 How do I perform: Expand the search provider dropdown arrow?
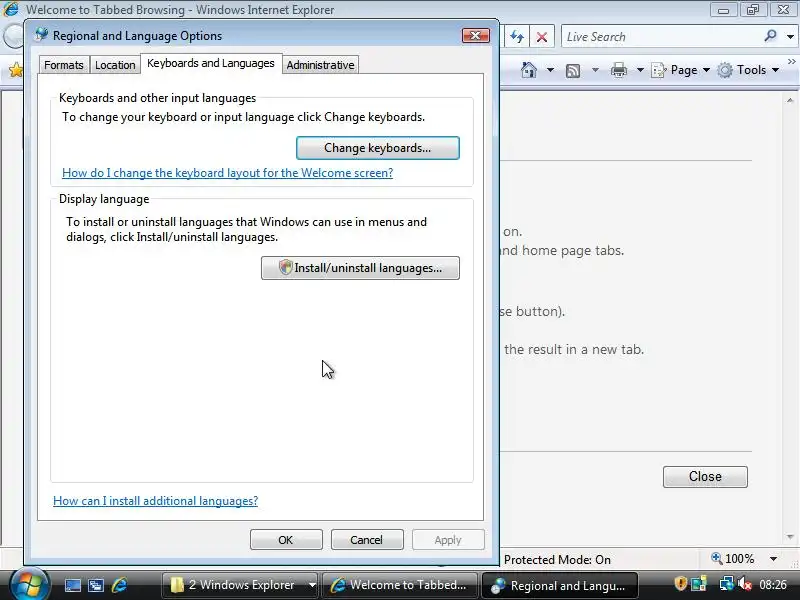[790, 37]
